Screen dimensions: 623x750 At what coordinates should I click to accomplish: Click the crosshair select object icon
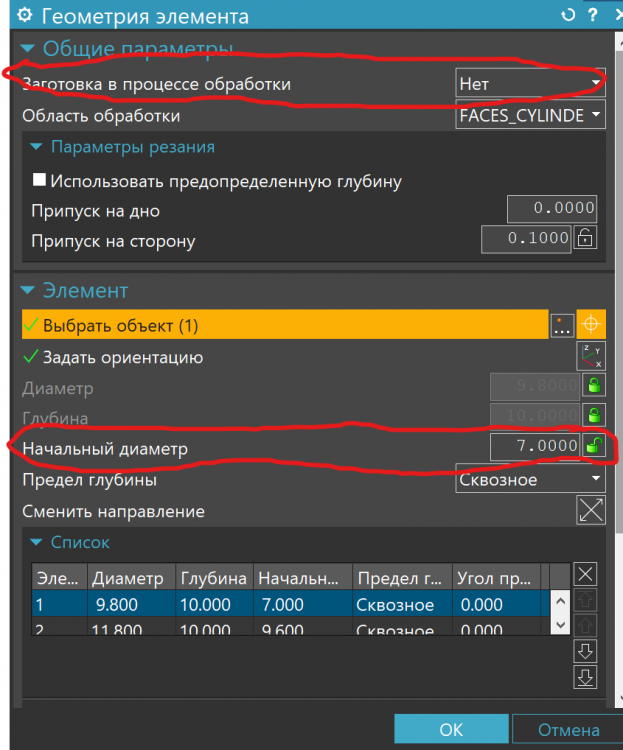[x=591, y=325]
